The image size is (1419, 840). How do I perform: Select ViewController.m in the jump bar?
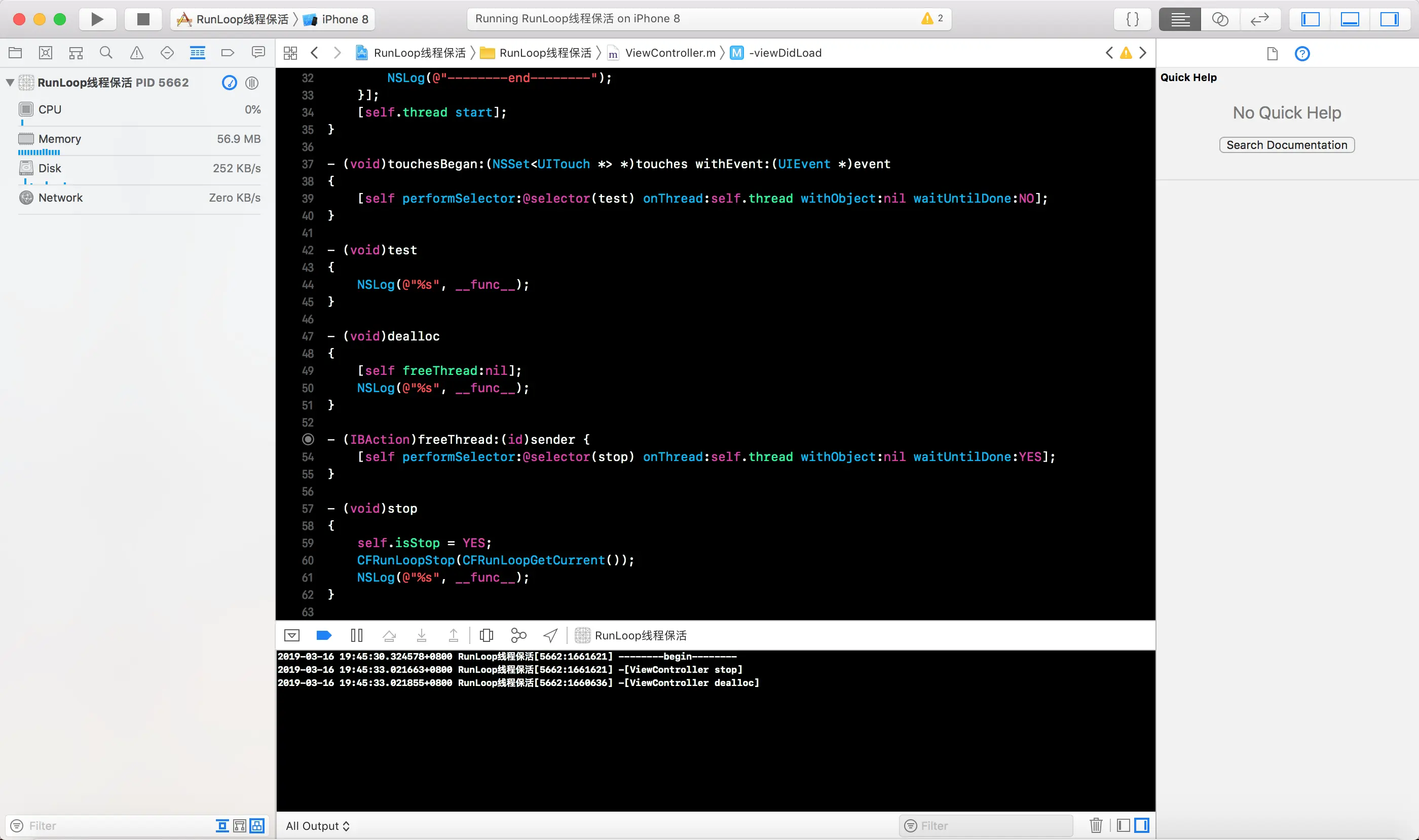coord(669,53)
